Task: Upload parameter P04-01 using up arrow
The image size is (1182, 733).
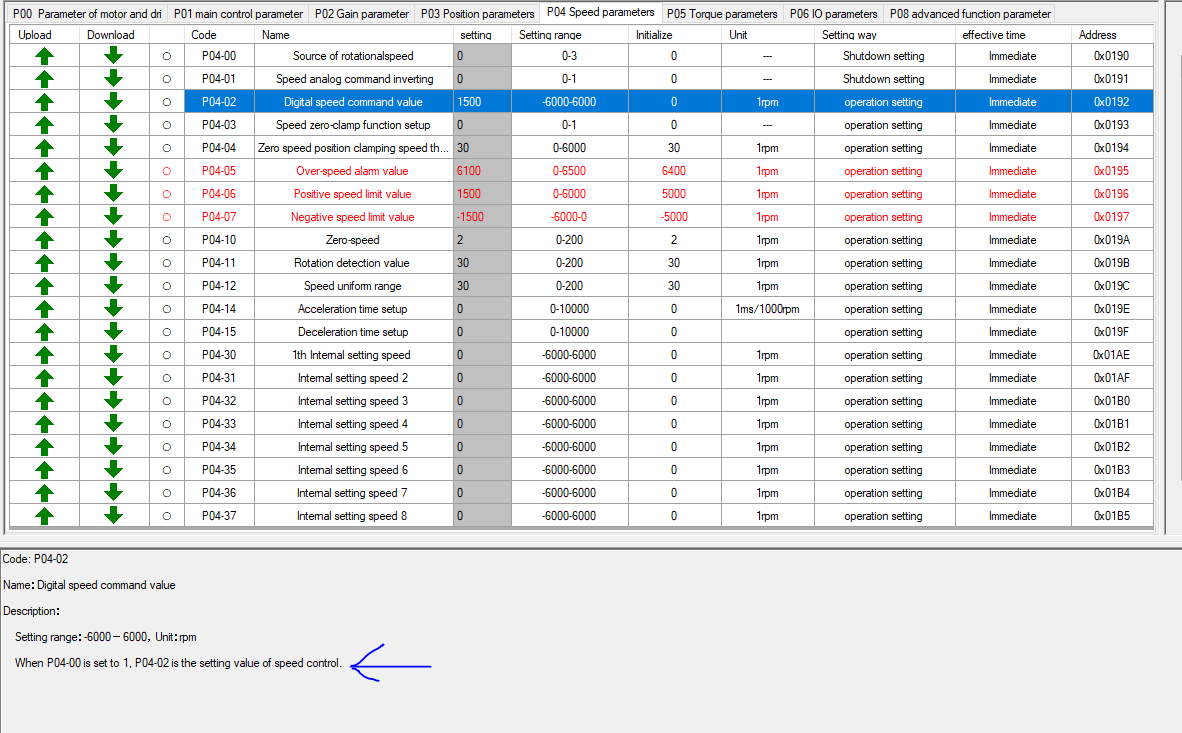Action: [44, 78]
